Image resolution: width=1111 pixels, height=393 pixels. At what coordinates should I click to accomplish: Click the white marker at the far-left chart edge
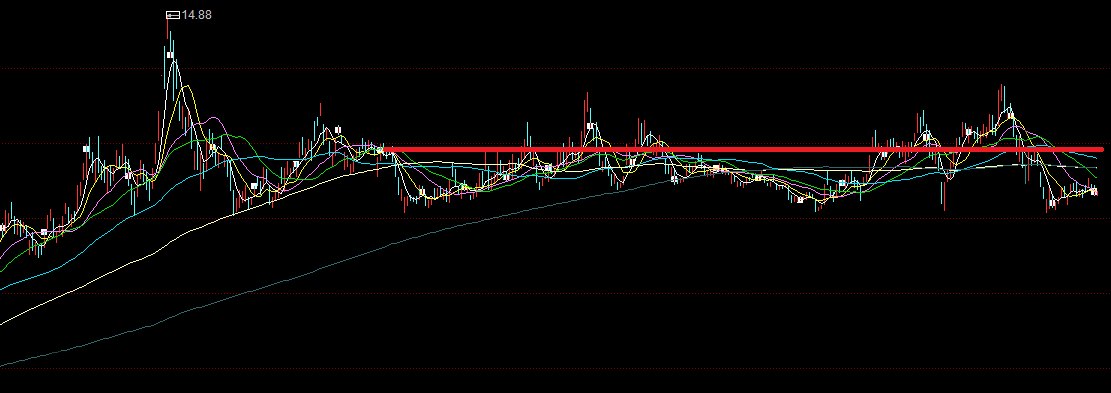pos(3,228)
